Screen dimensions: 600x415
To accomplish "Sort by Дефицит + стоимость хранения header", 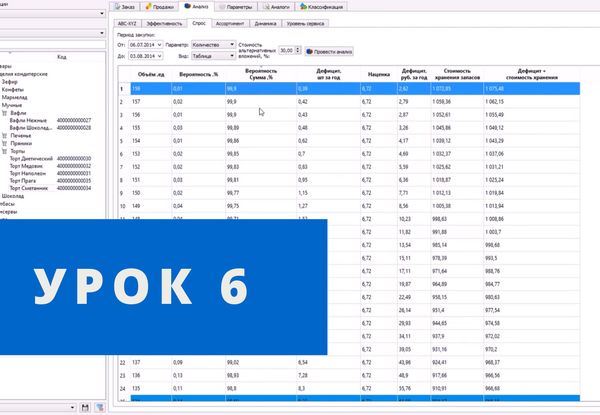I will [x=532, y=74].
